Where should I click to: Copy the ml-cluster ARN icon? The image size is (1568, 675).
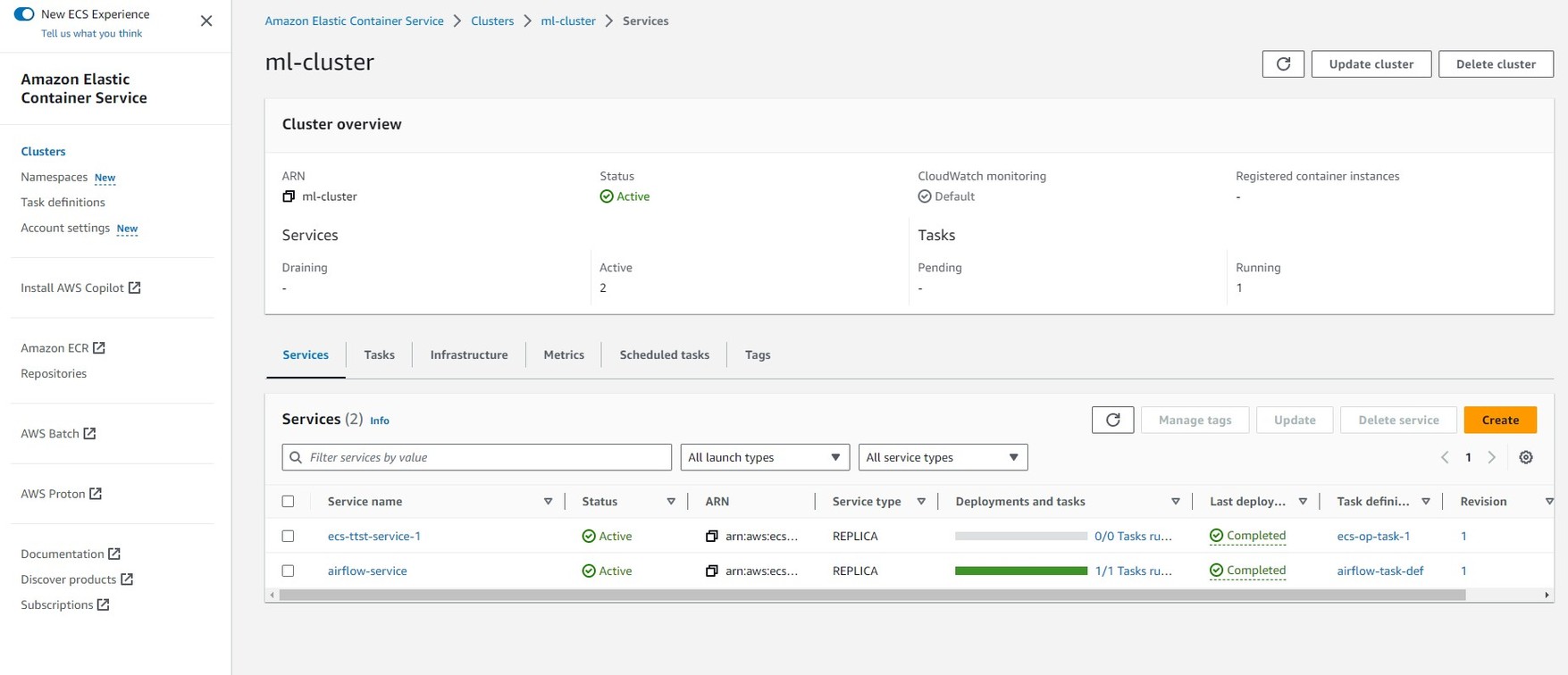coord(289,196)
